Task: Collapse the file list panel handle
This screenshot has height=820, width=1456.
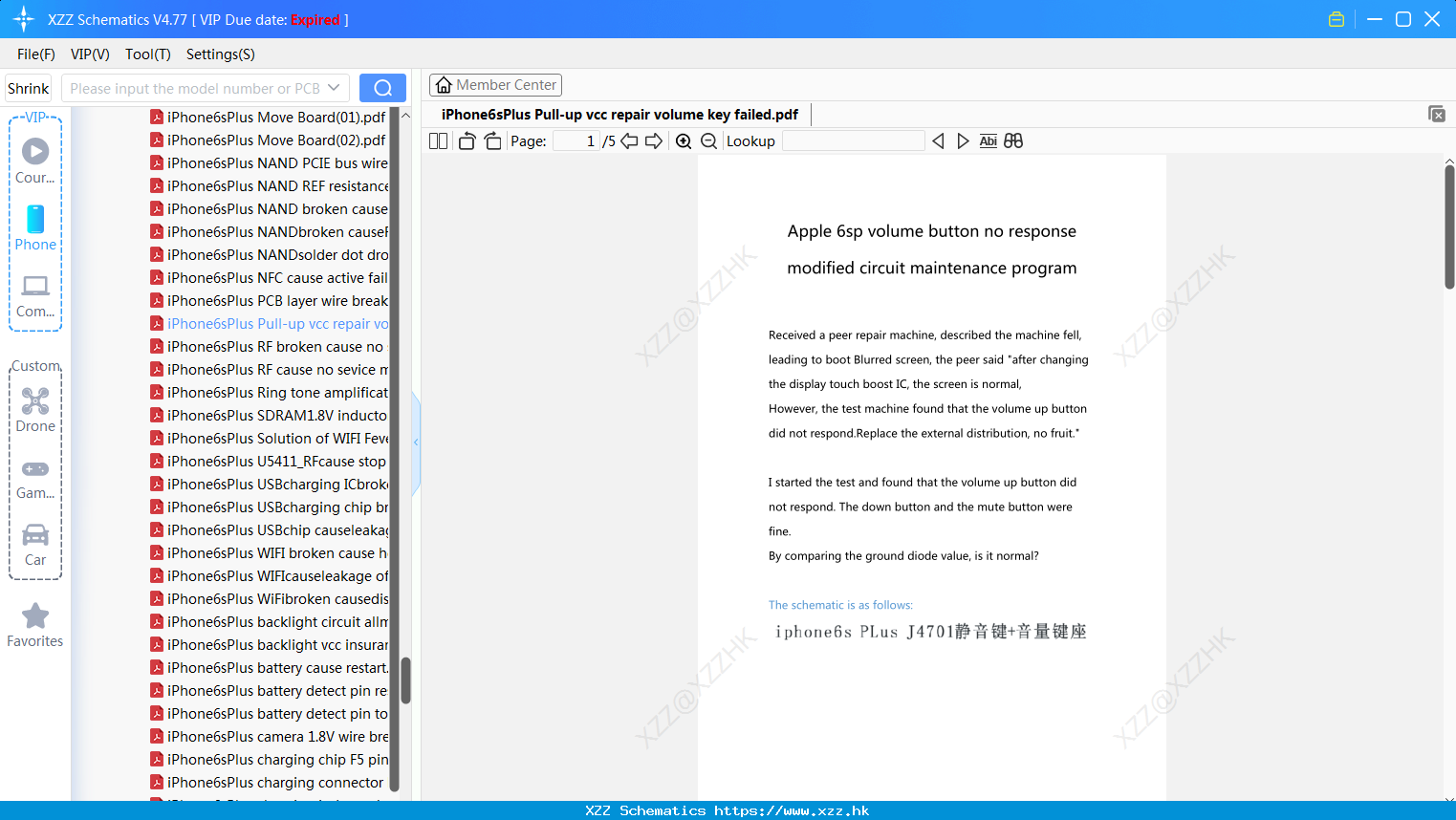Action: click(416, 442)
